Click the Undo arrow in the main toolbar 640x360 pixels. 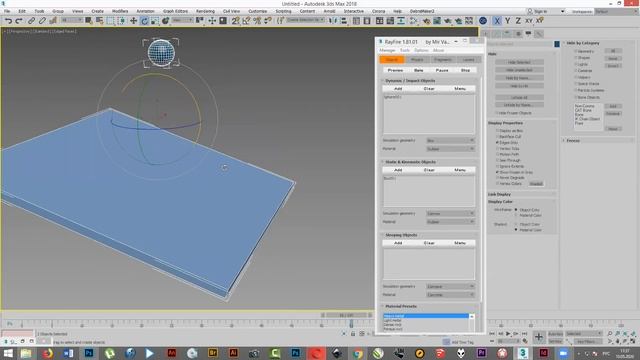(x=8, y=20)
